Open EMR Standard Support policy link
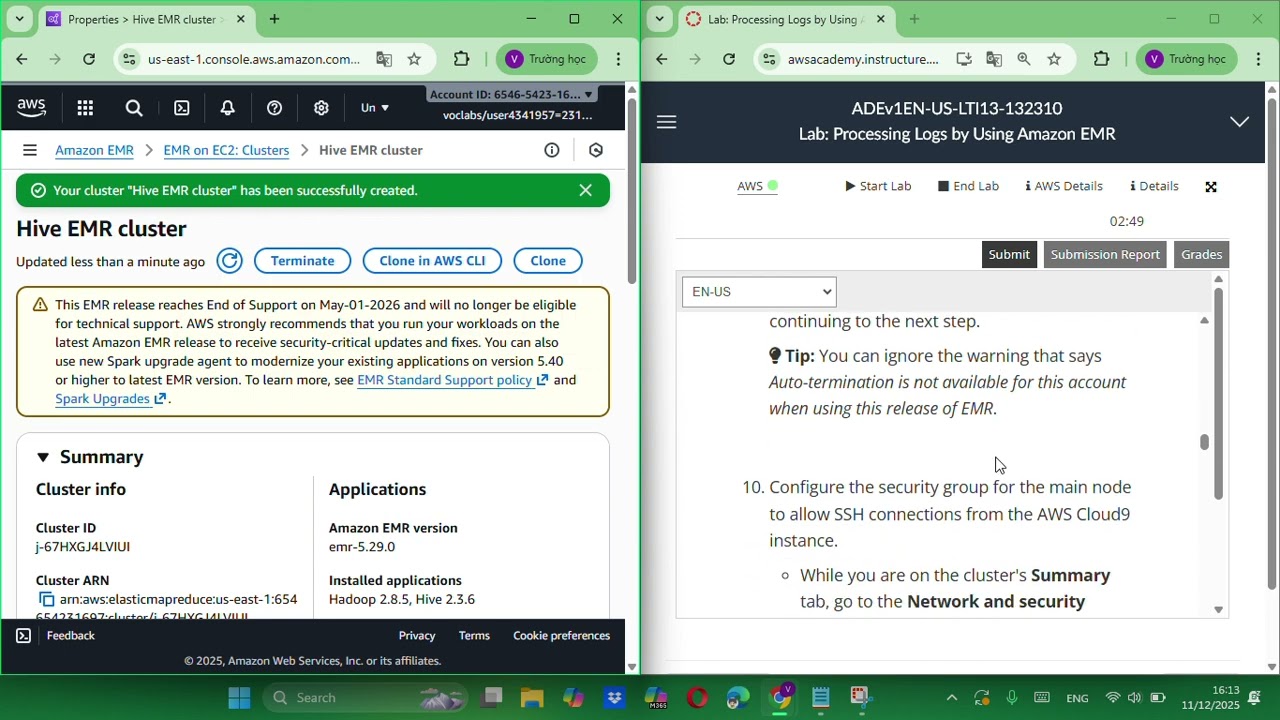Viewport: 1280px width, 720px height. [x=453, y=380]
